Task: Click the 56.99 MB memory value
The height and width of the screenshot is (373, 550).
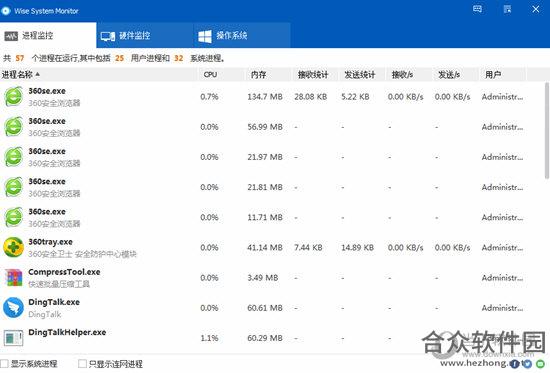Action: [265, 127]
